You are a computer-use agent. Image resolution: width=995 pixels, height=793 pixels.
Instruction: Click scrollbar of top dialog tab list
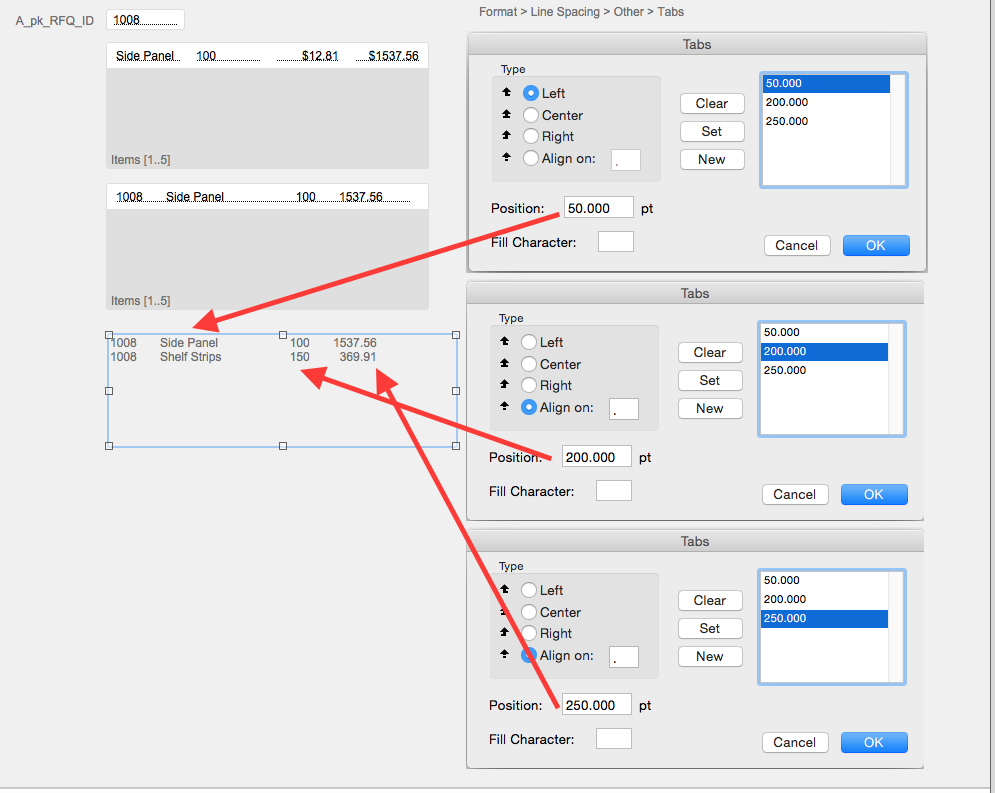(x=898, y=129)
